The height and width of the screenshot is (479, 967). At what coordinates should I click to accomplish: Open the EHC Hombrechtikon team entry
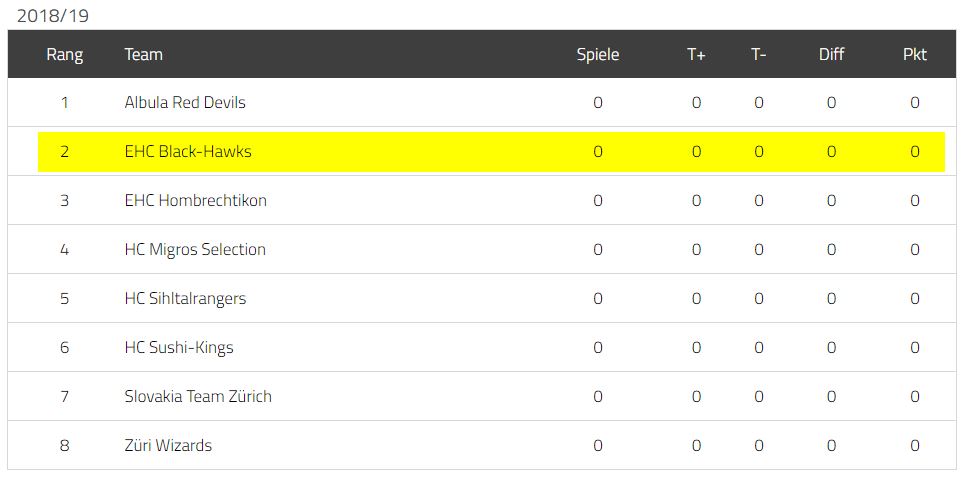click(195, 200)
